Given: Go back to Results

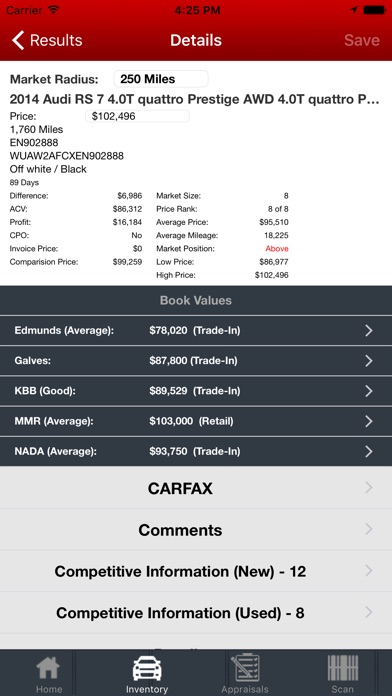Looking at the screenshot, I should [x=47, y=40].
